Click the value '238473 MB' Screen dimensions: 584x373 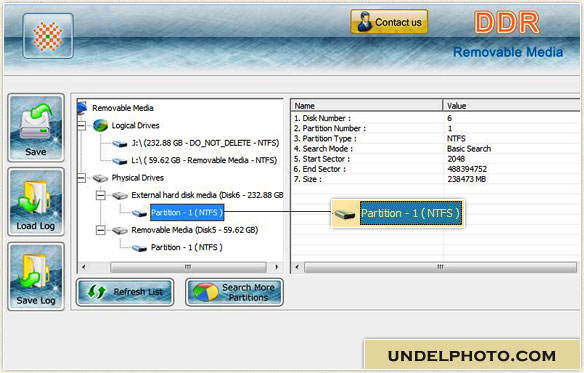pos(467,179)
